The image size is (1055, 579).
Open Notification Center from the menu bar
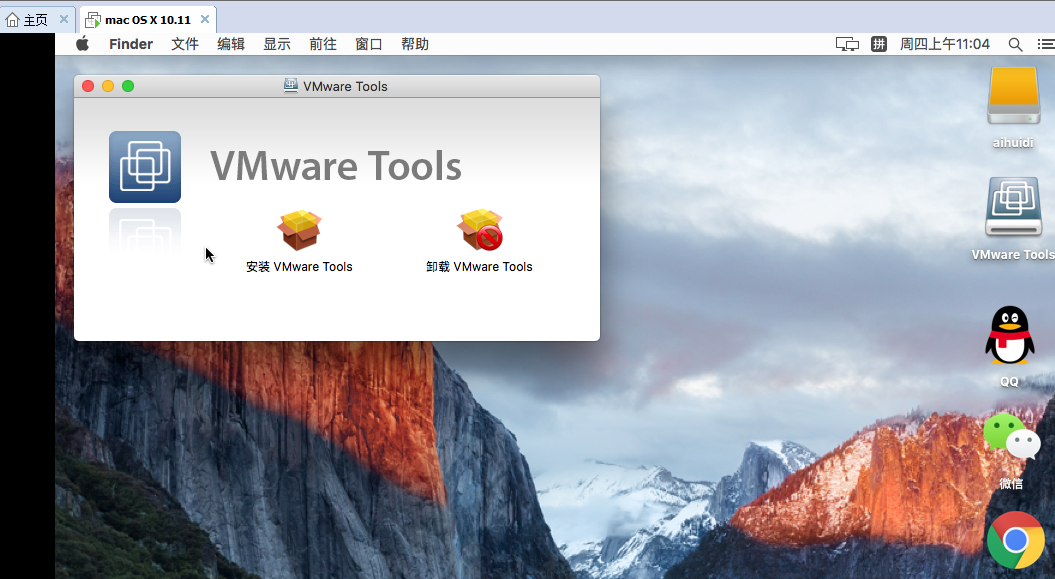pos(1045,44)
